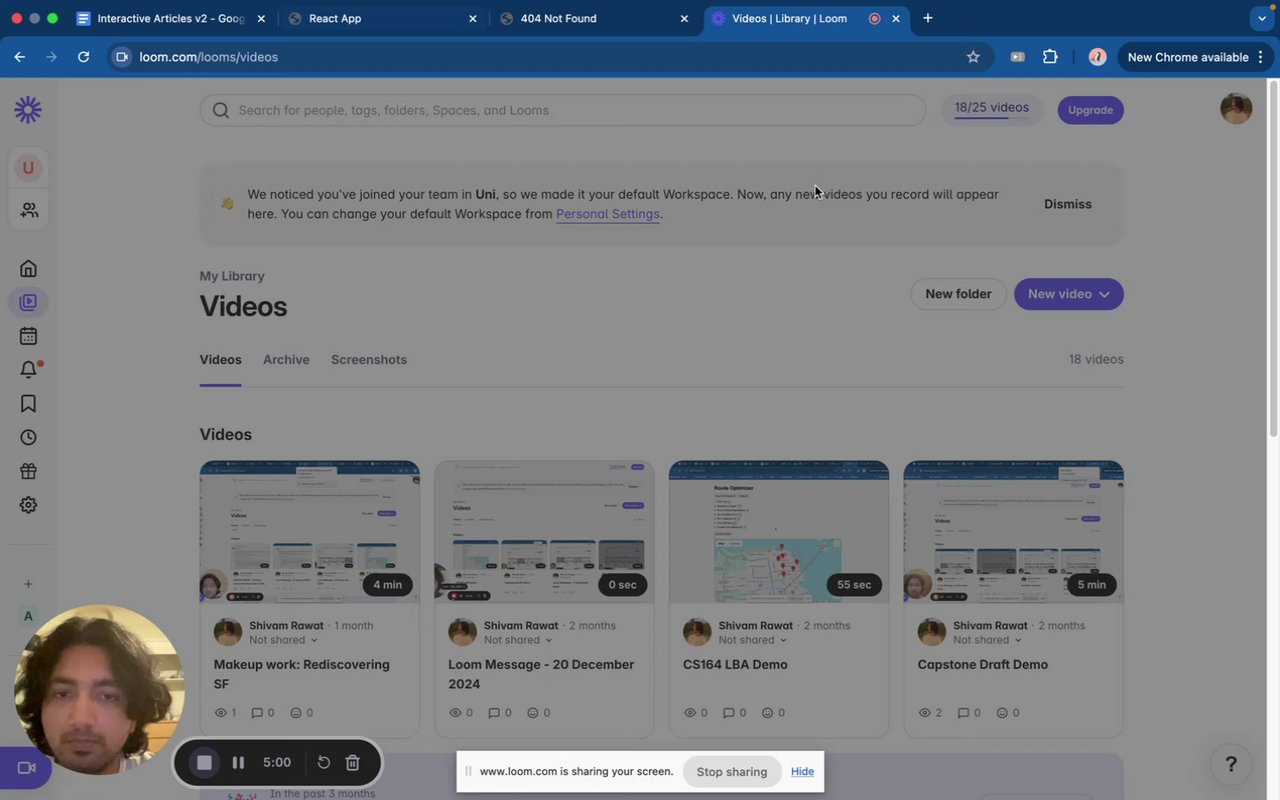Click the reactions emoji icon on CS164 LBA Demo card
This screenshot has height=800, width=1280.
(x=767, y=713)
